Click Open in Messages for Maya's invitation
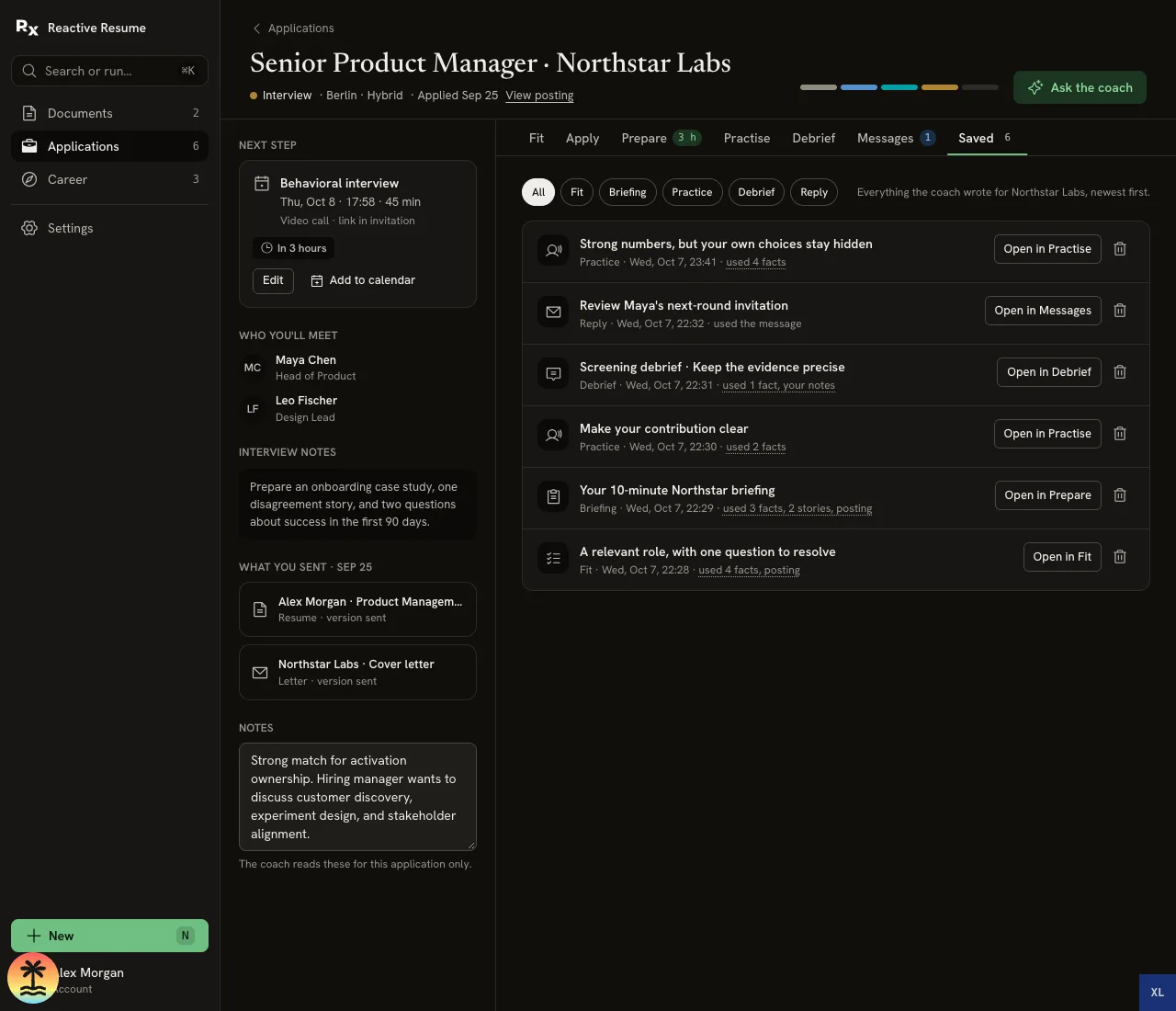This screenshot has width=1176, height=1011. click(x=1043, y=311)
